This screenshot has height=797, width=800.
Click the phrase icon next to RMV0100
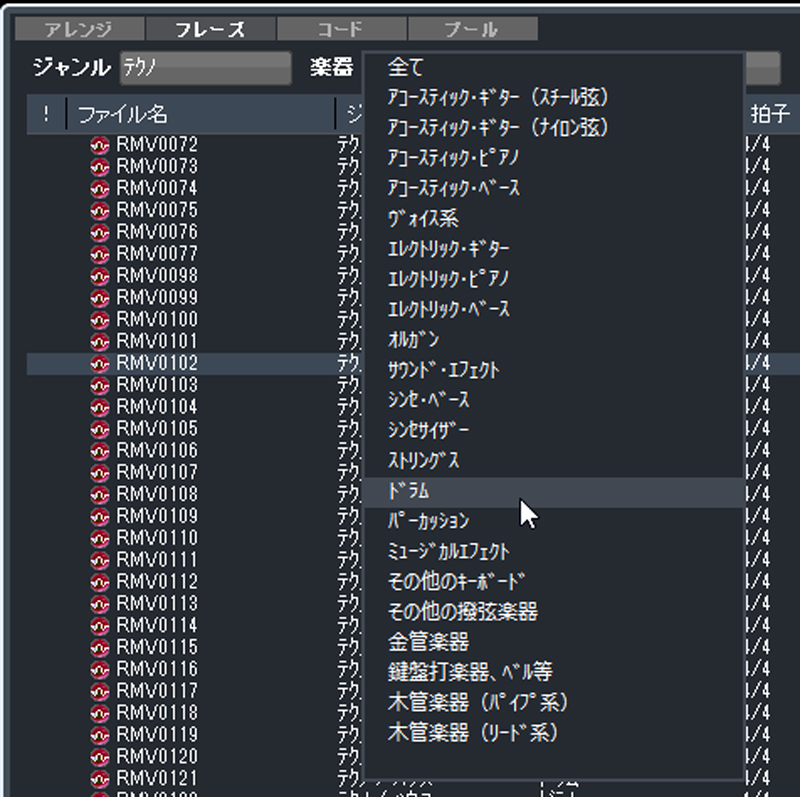click(x=99, y=320)
